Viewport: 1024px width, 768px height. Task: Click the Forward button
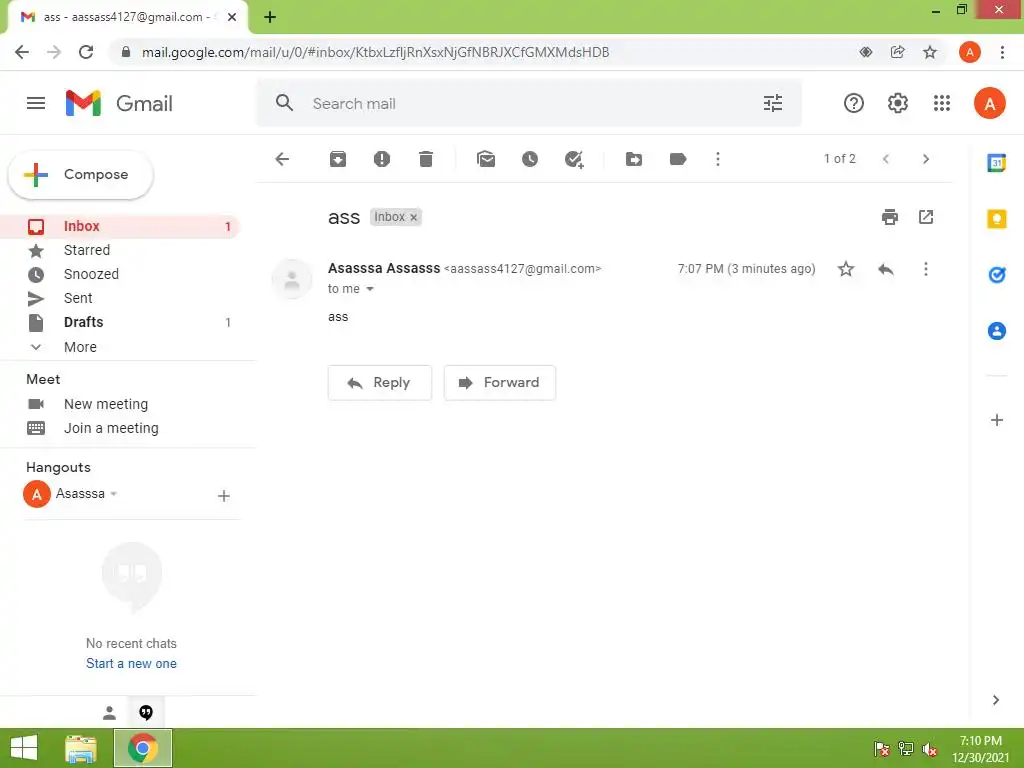point(500,383)
